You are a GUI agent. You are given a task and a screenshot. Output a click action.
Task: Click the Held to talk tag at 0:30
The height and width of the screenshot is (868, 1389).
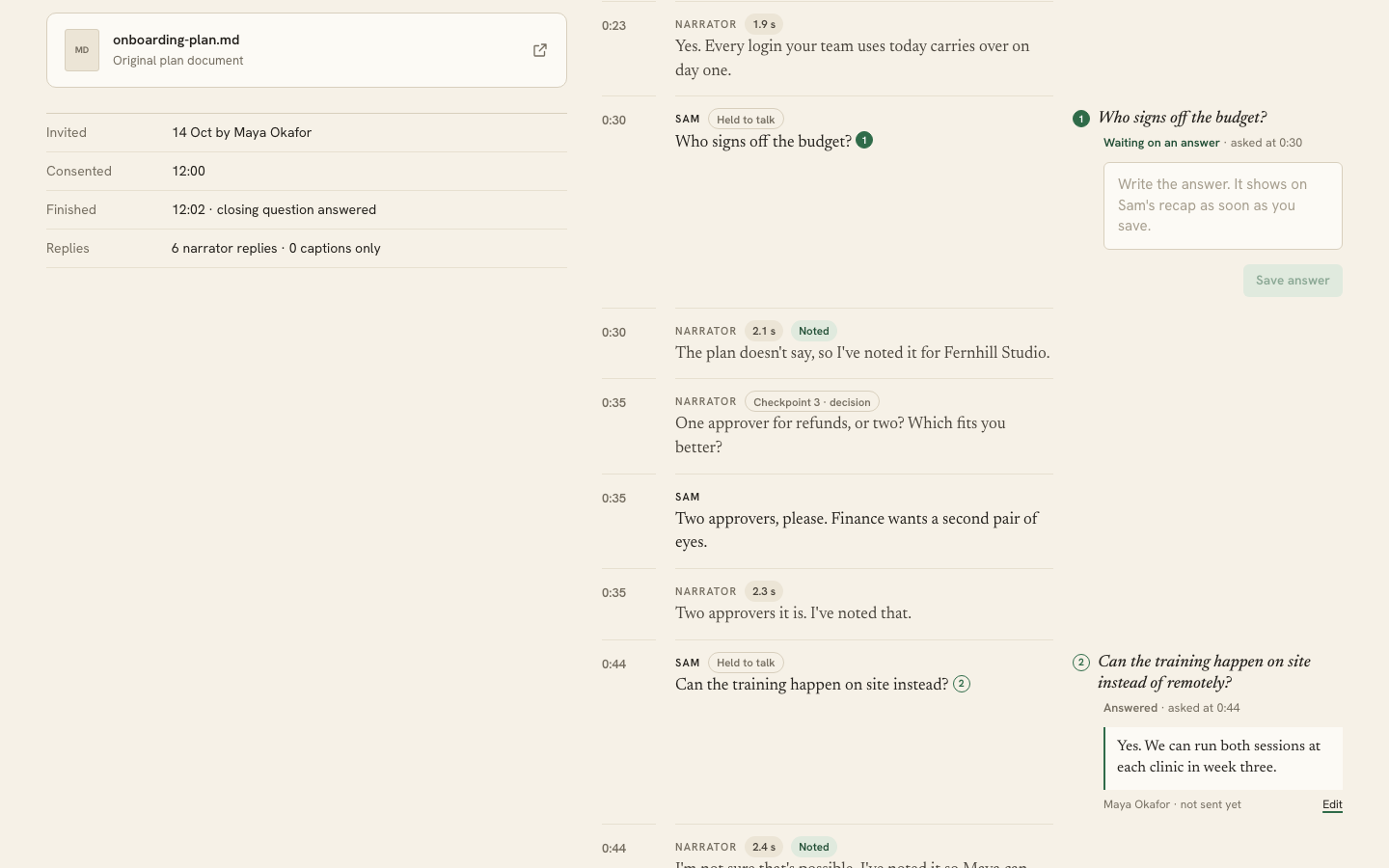pos(746,120)
